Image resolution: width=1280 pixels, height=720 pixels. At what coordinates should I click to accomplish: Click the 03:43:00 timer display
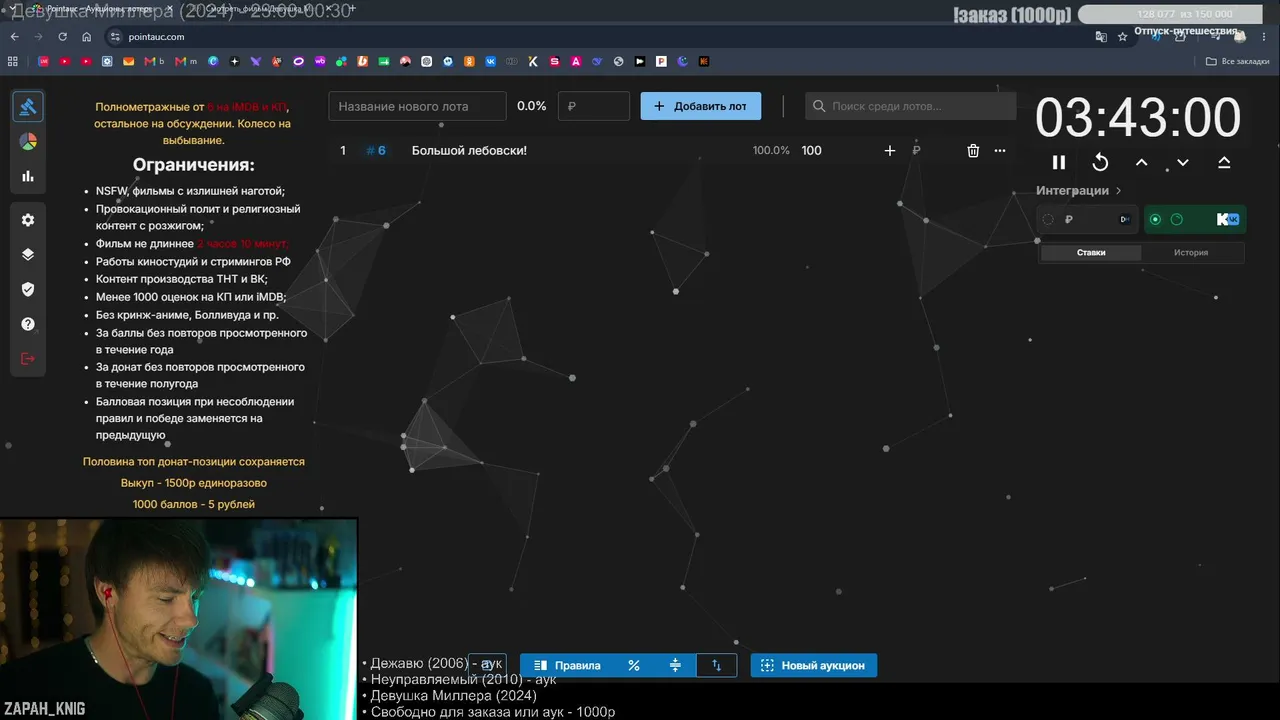(1138, 117)
